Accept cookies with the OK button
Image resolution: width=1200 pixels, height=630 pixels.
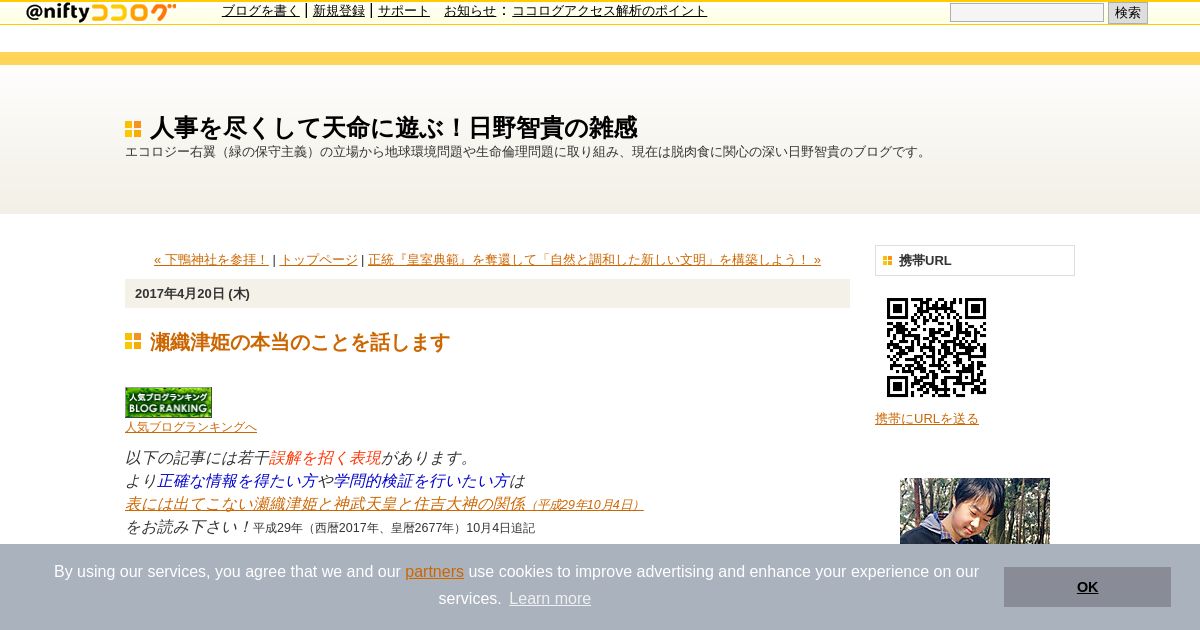tap(1087, 587)
